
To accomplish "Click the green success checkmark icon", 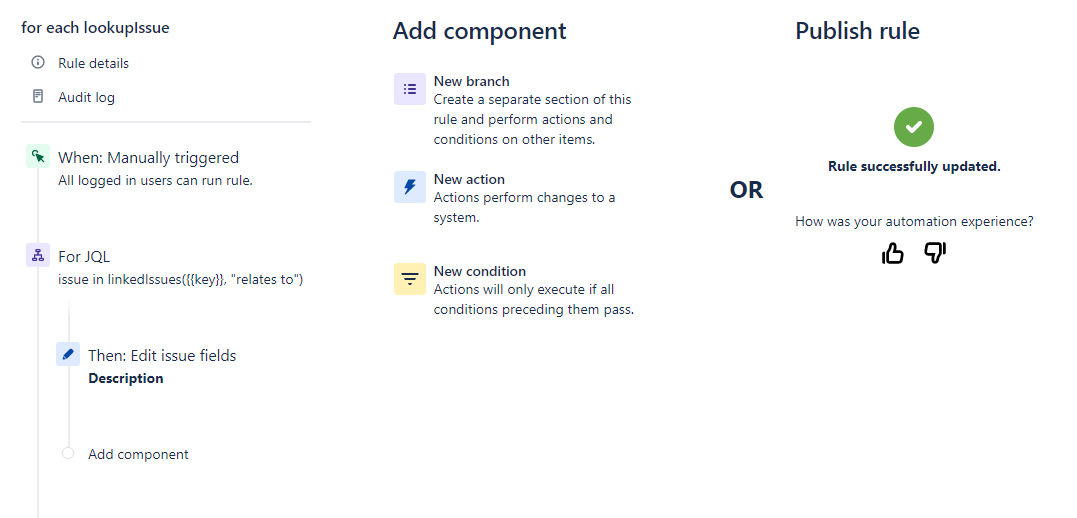I will pos(914,127).
